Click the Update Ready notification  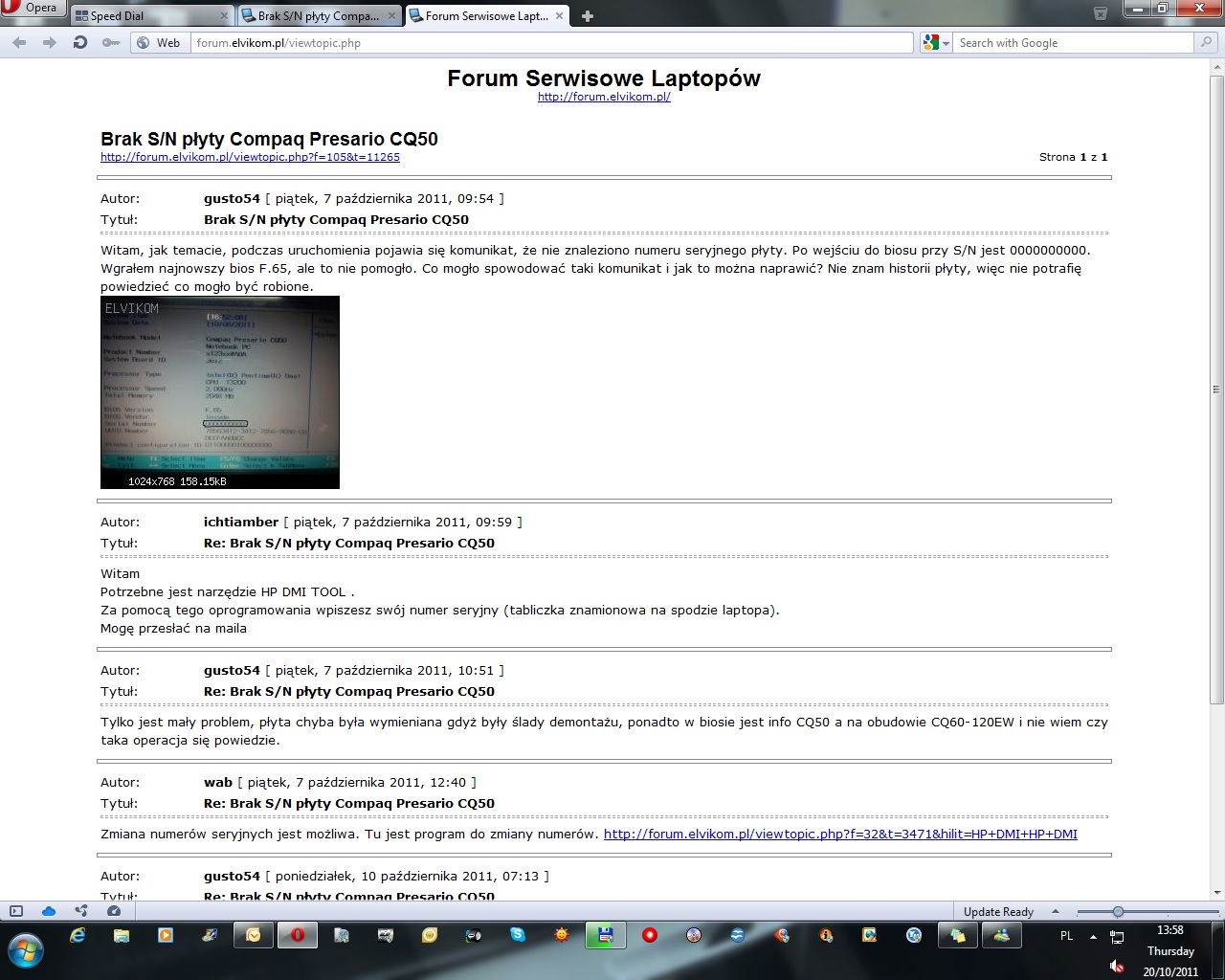click(x=998, y=912)
